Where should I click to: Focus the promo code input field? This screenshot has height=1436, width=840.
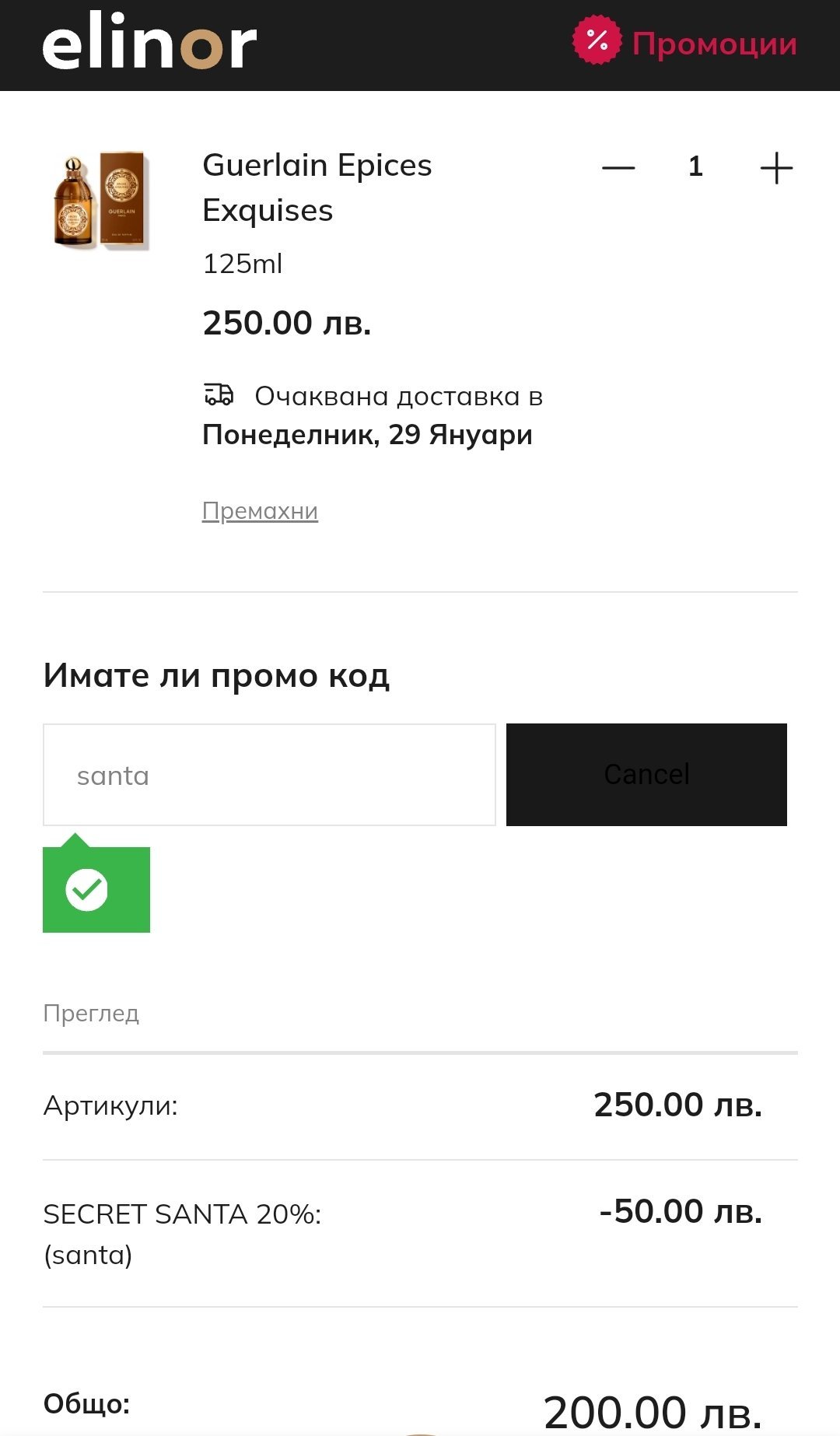269,775
